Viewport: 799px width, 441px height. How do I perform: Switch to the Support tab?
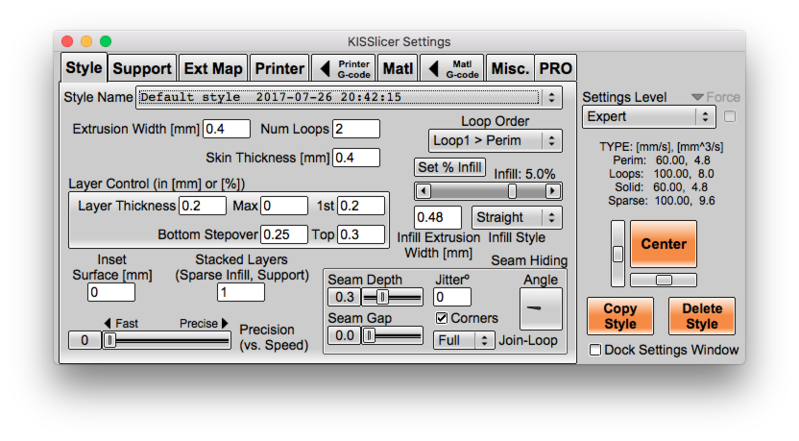tap(142, 68)
